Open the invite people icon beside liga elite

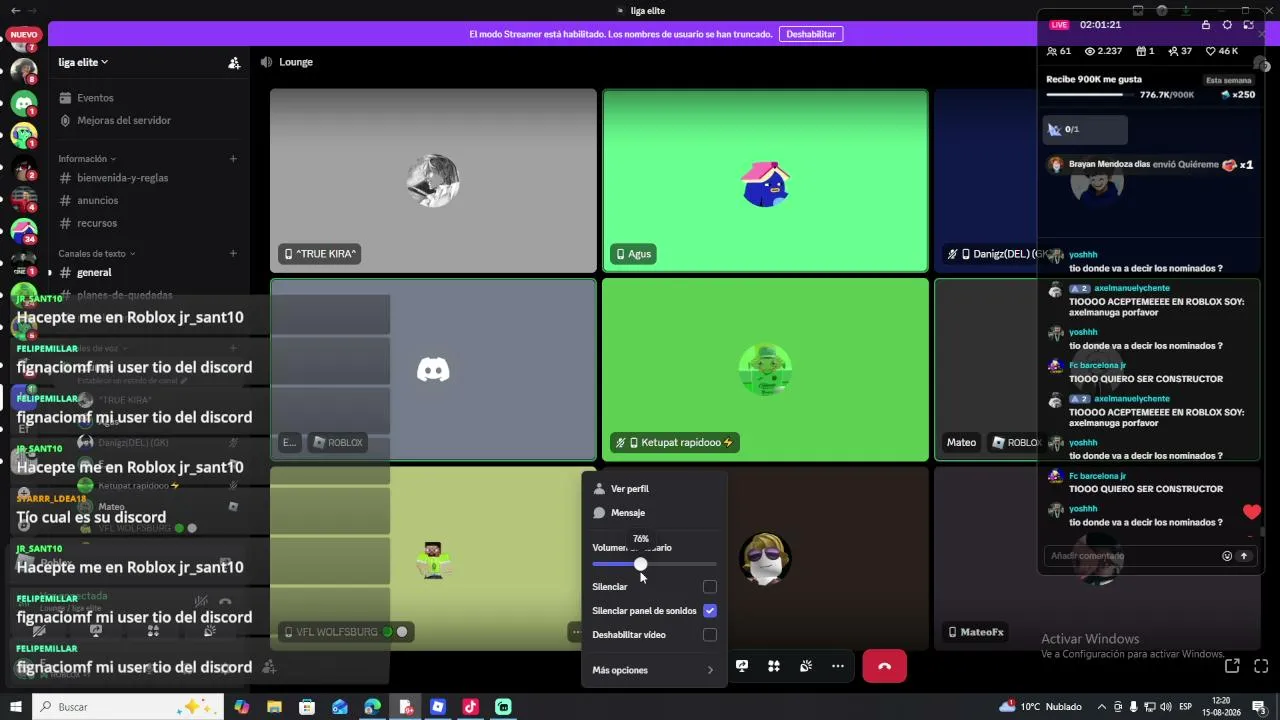(x=234, y=62)
